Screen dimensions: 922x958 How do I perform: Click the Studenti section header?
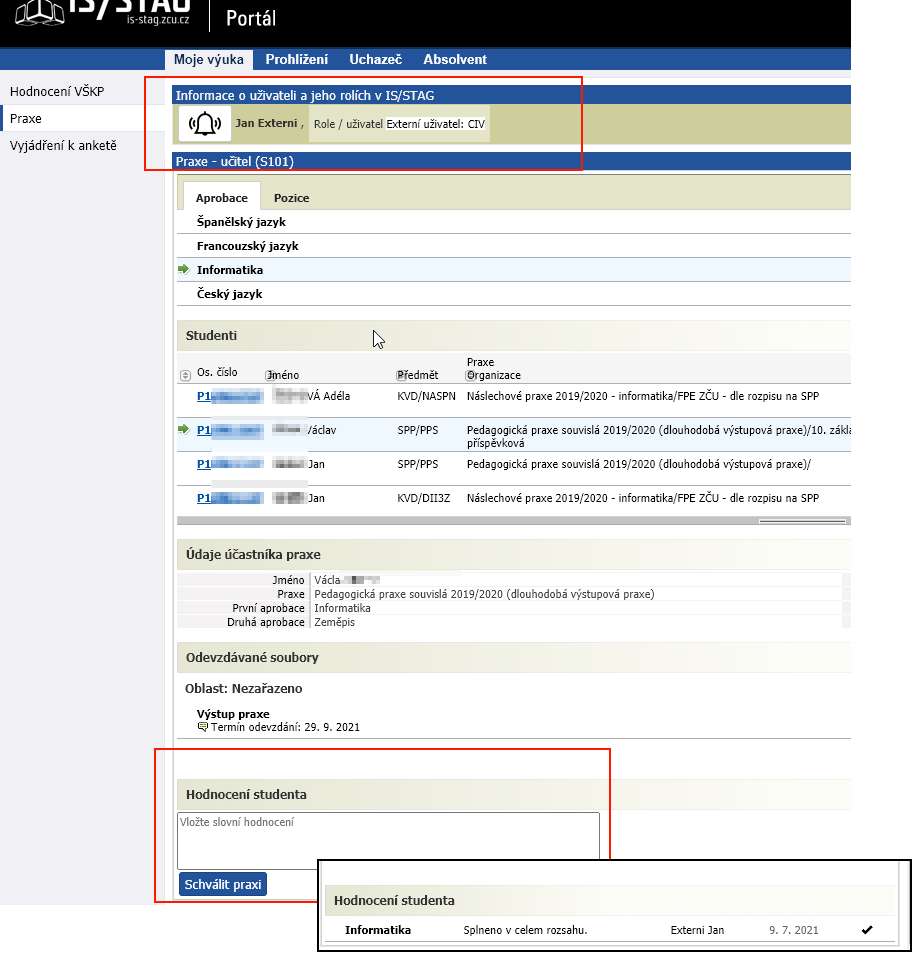click(x=513, y=335)
